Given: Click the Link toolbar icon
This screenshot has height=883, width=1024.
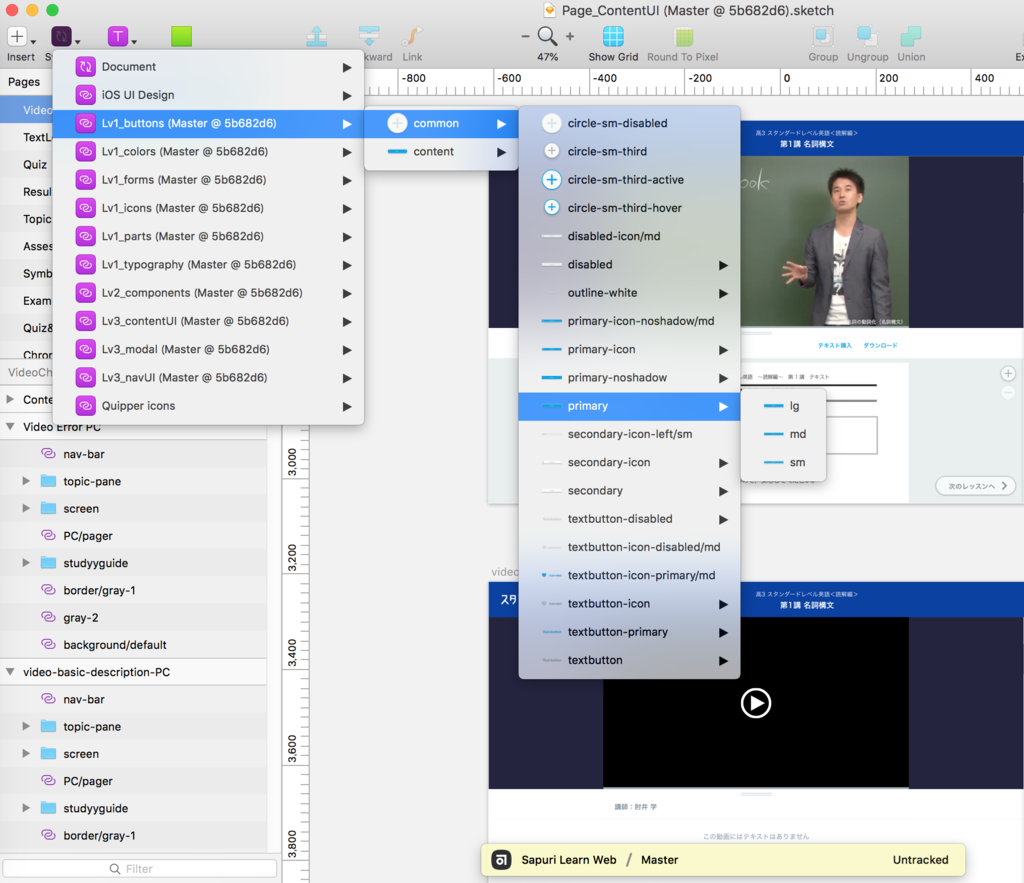Looking at the screenshot, I should click(412, 37).
